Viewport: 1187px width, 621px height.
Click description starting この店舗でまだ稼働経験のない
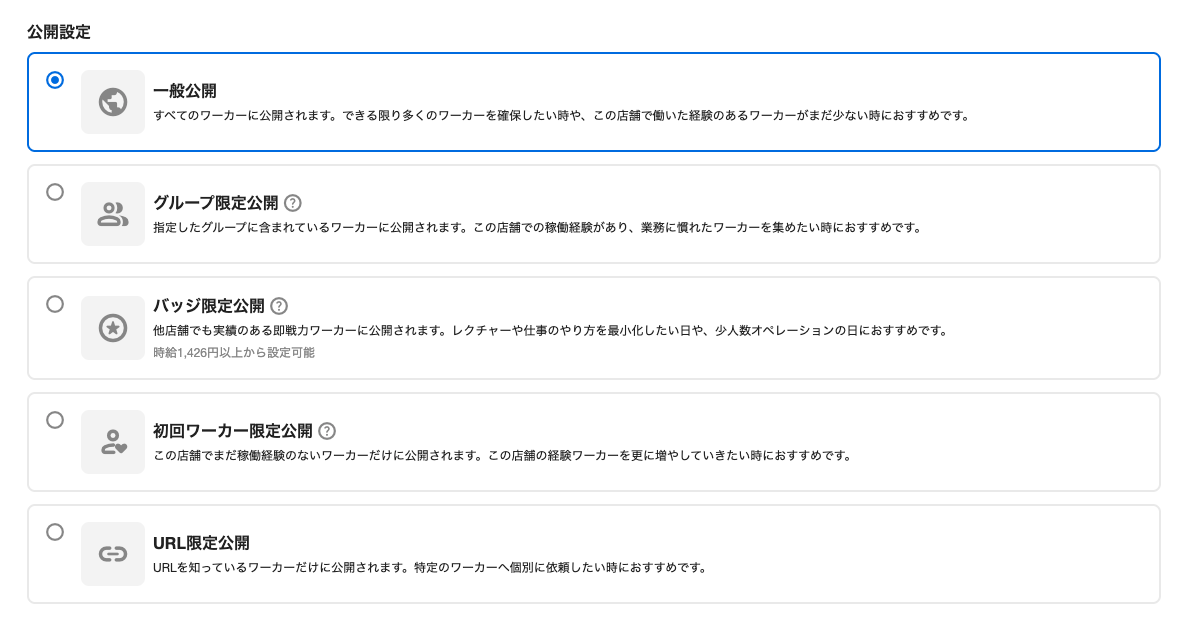[x=503, y=455]
